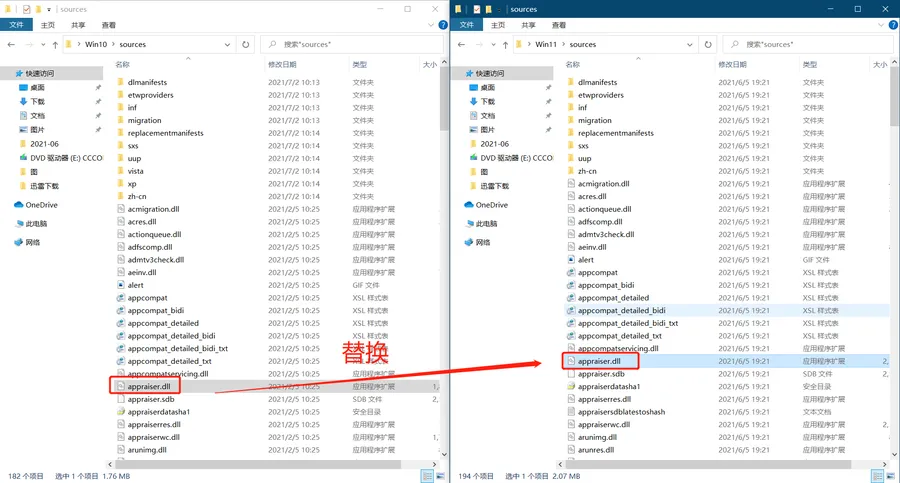Screen dimensions: 900x483
Task: Select 迅雷下载 folder in Win11 navigation pane
Action: tap(494, 186)
